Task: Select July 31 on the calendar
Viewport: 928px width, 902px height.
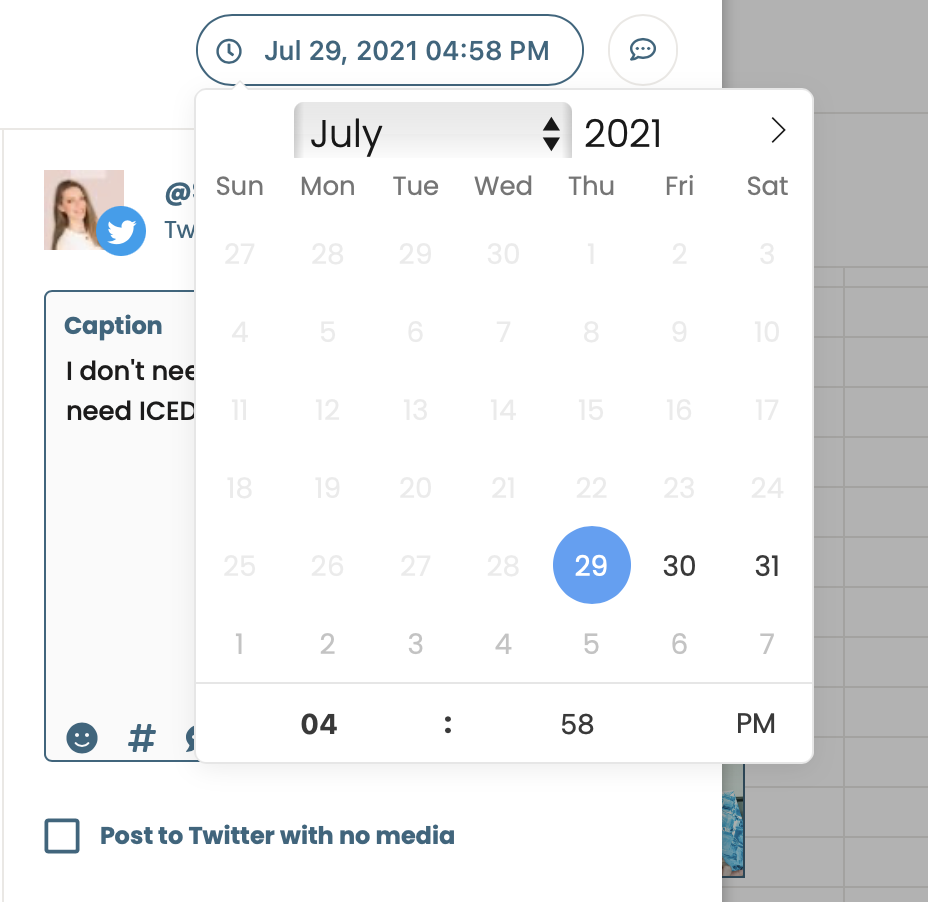Action: (767, 565)
